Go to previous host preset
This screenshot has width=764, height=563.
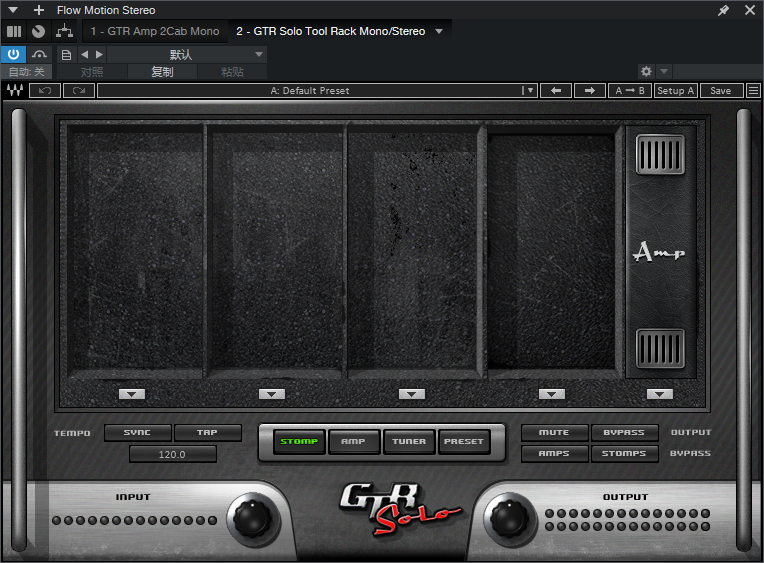pyautogui.click(x=85, y=55)
